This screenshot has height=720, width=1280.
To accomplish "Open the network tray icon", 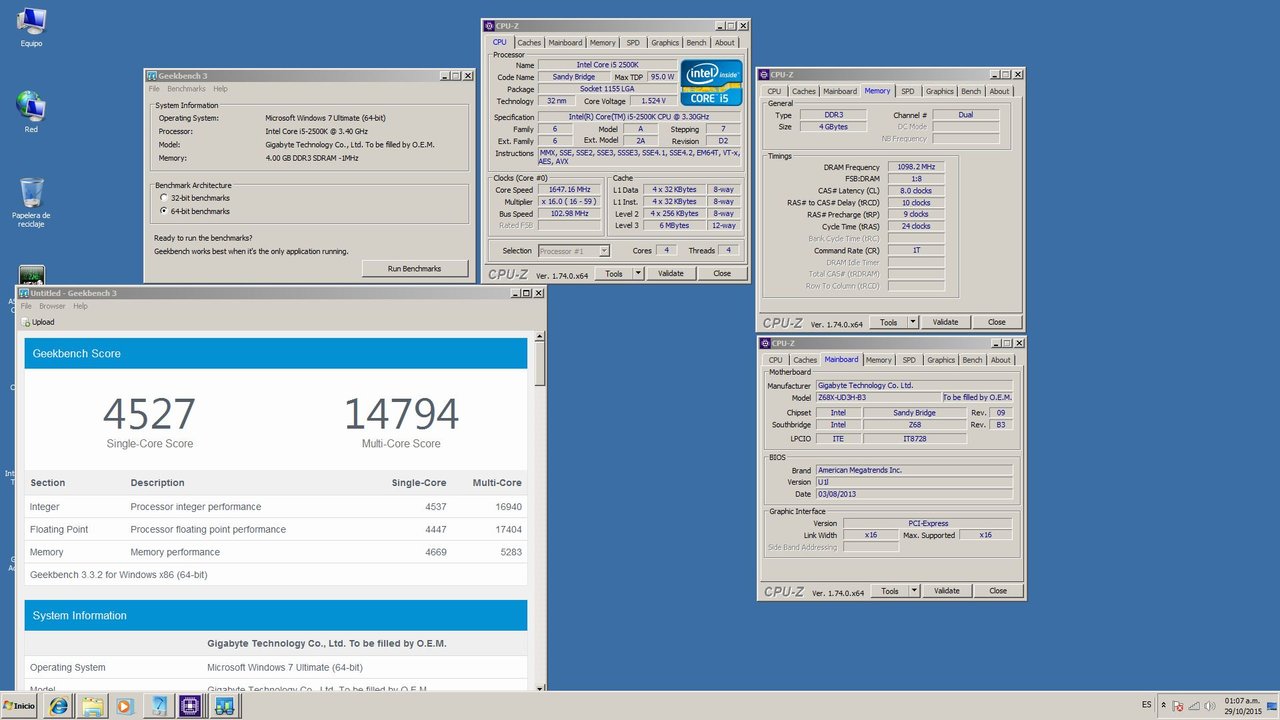I will pyautogui.click(x=1193, y=706).
